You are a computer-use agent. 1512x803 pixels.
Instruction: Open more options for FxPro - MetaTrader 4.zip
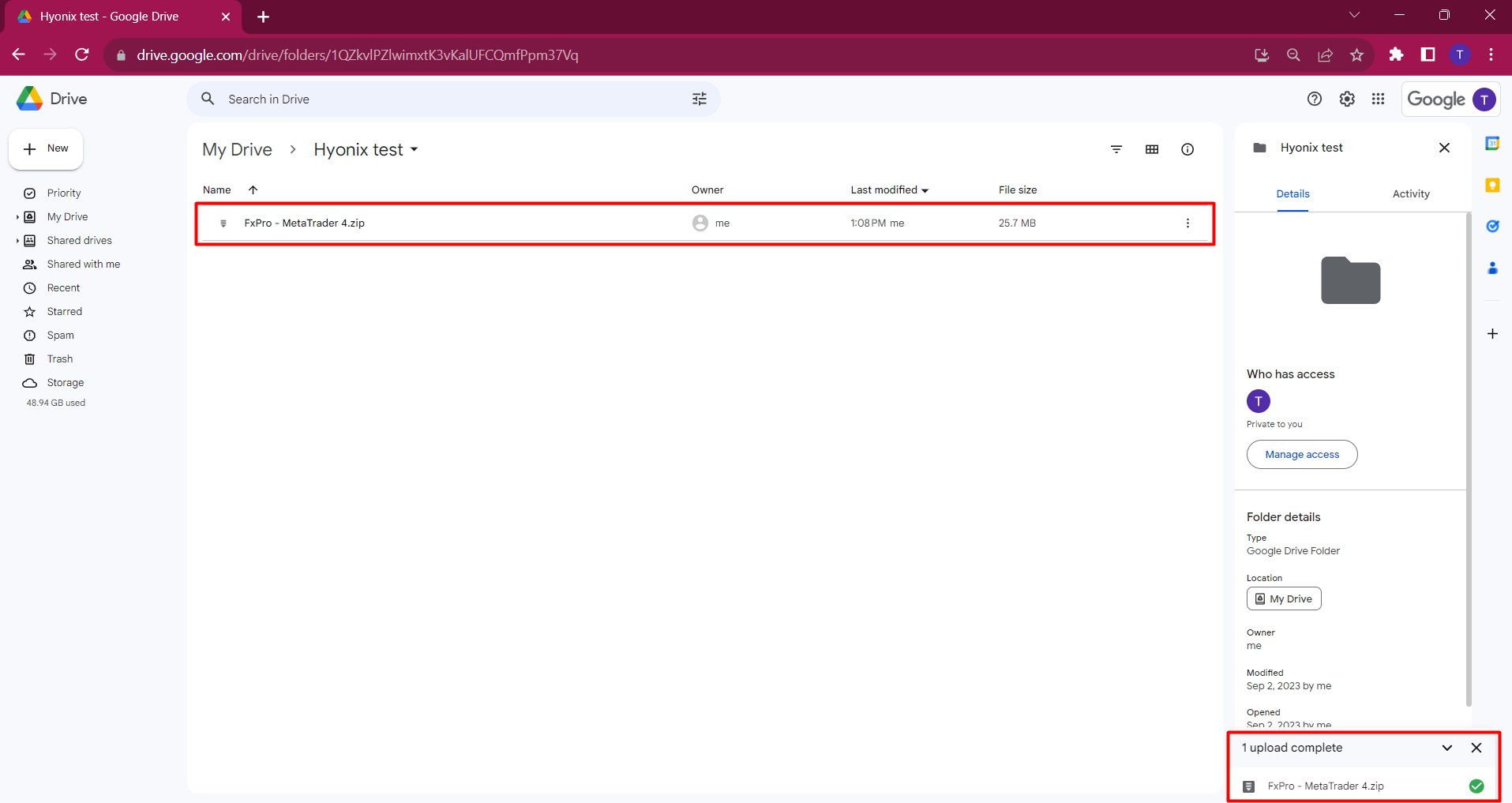tap(1187, 223)
